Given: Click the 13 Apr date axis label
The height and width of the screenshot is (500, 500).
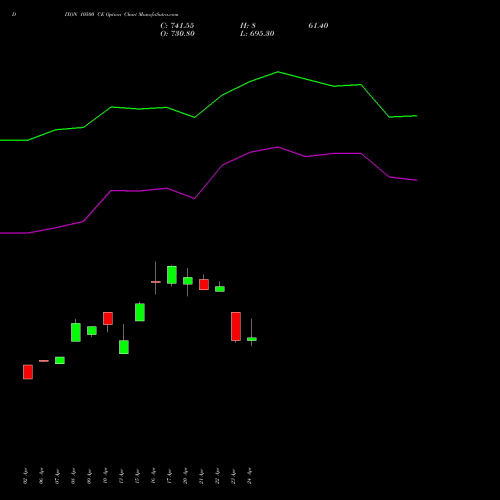Looking at the screenshot, I should [121, 476].
